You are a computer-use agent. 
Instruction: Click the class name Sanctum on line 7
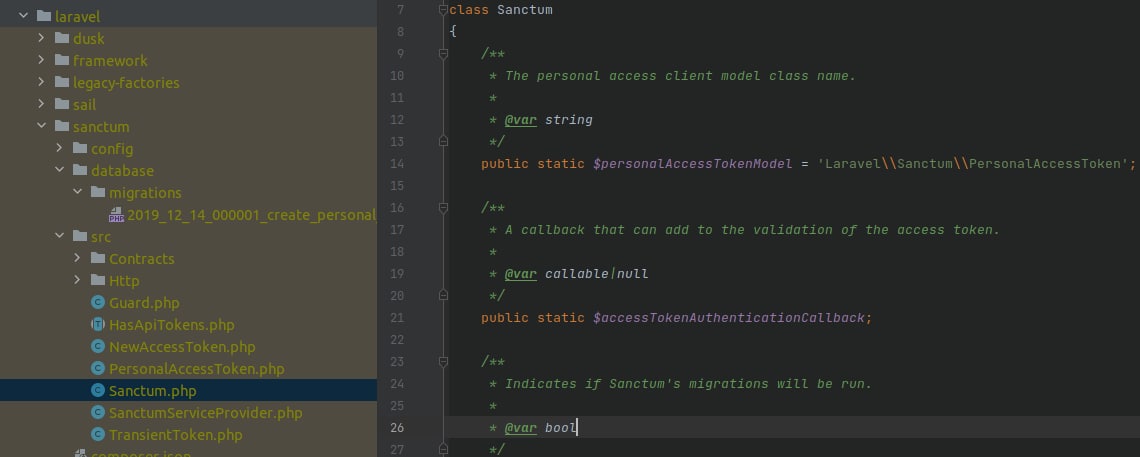coord(525,9)
